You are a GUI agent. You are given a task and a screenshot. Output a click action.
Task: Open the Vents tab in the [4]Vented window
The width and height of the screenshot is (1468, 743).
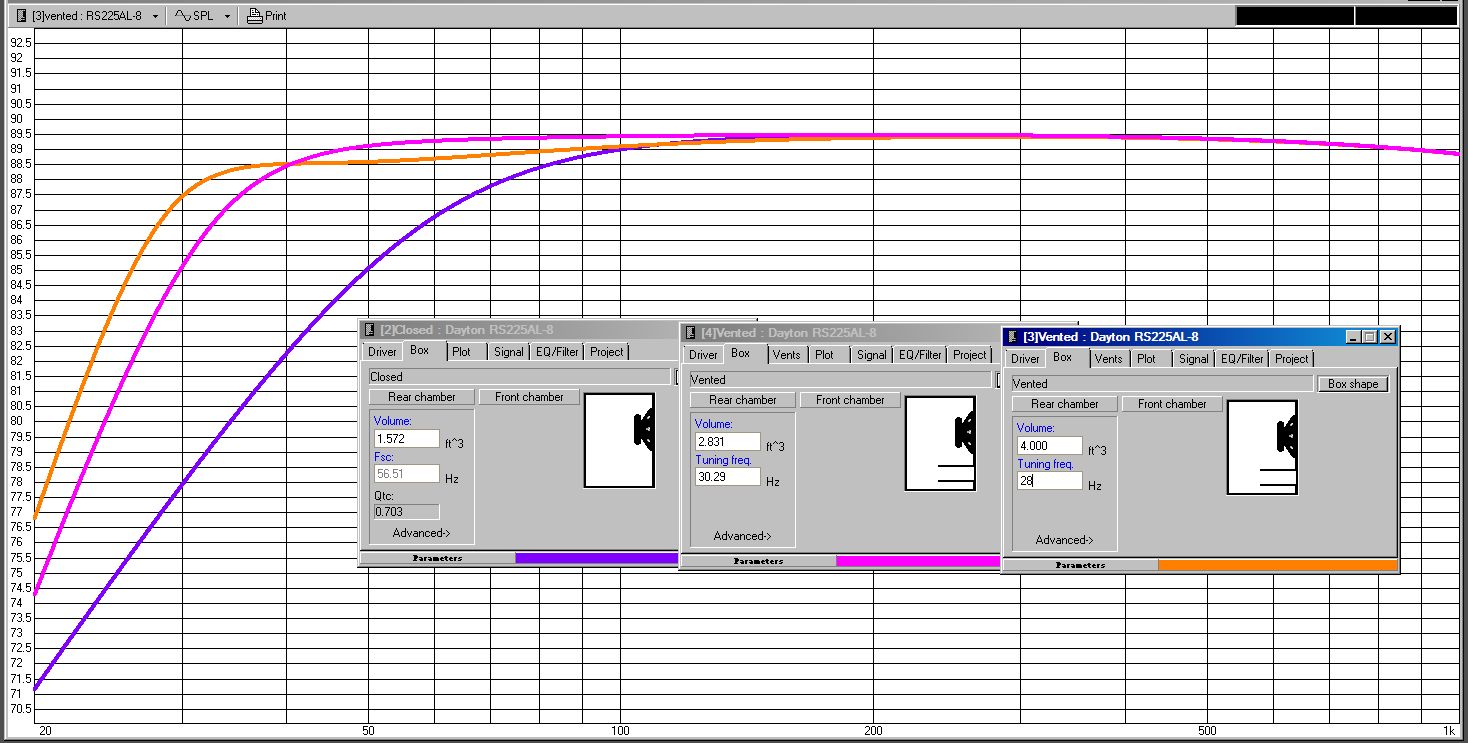(787, 355)
